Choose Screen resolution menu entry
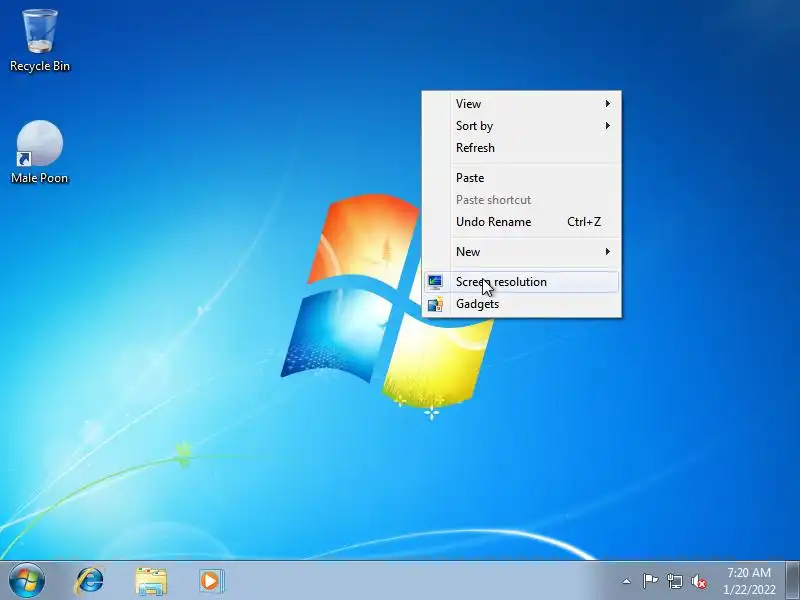The height and width of the screenshot is (600, 800). coord(521,282)
